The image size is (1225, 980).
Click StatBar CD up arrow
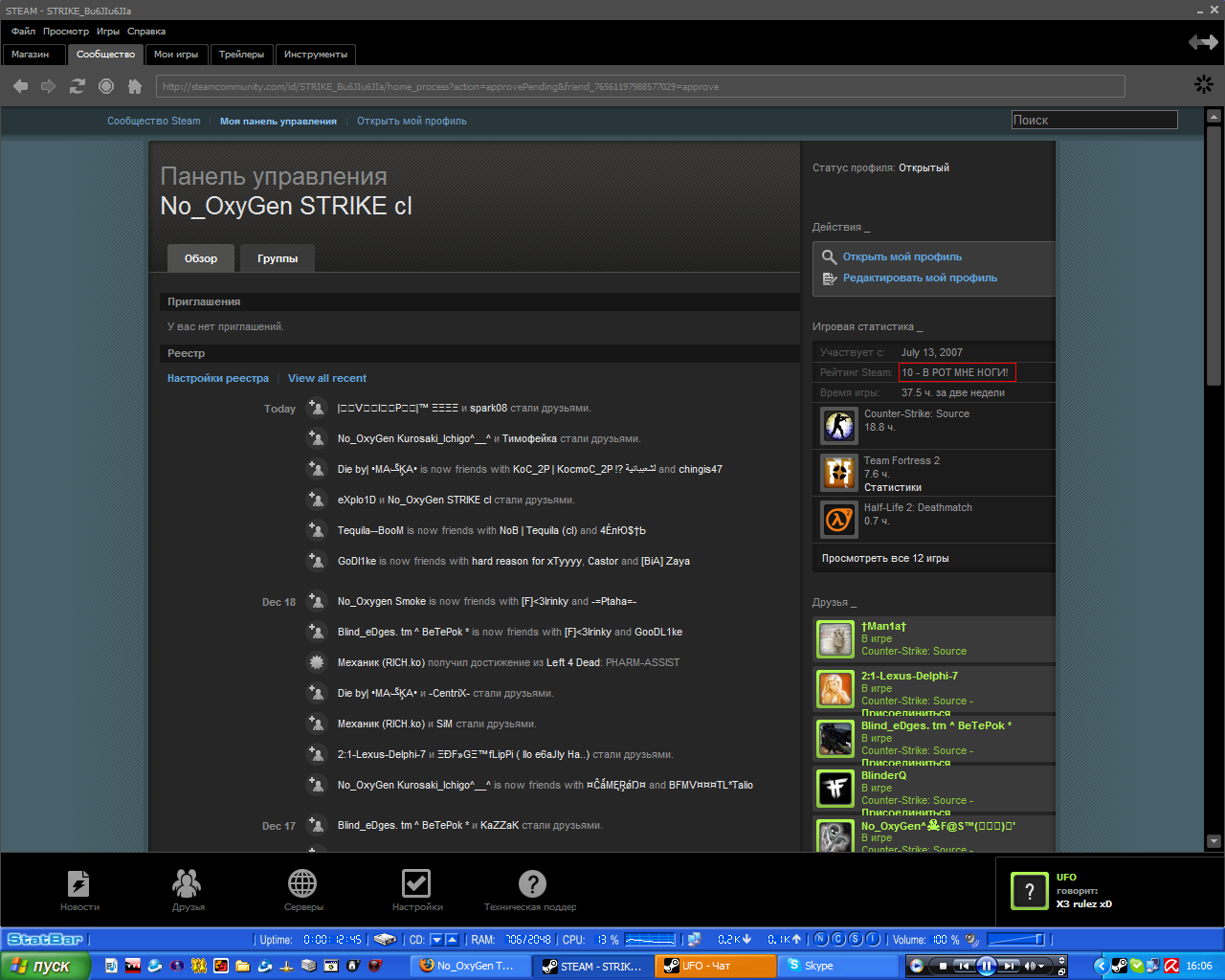(453, 940)
